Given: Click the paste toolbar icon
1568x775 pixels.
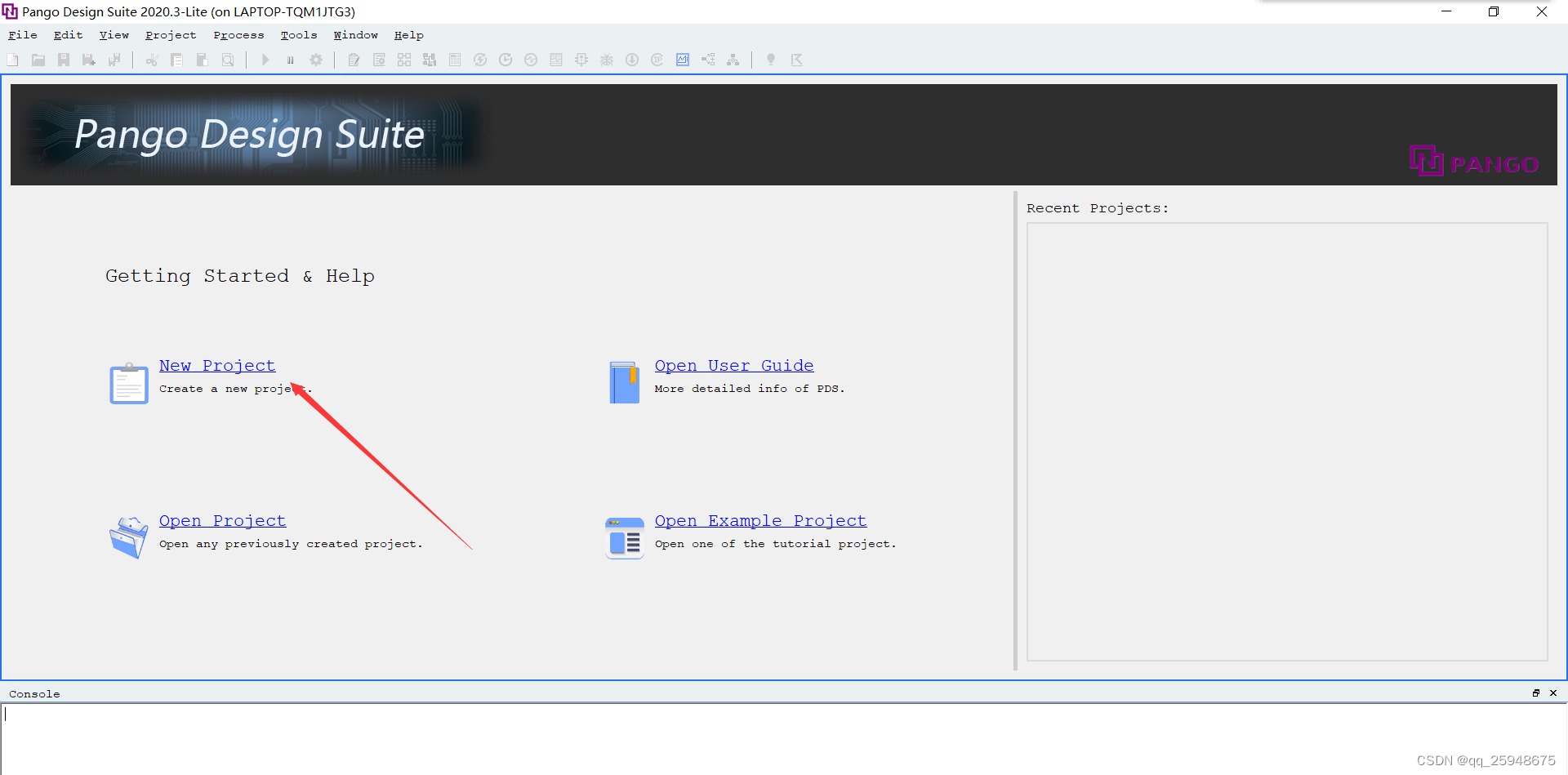Looking at the screenshot, I should tap(202, 60).
